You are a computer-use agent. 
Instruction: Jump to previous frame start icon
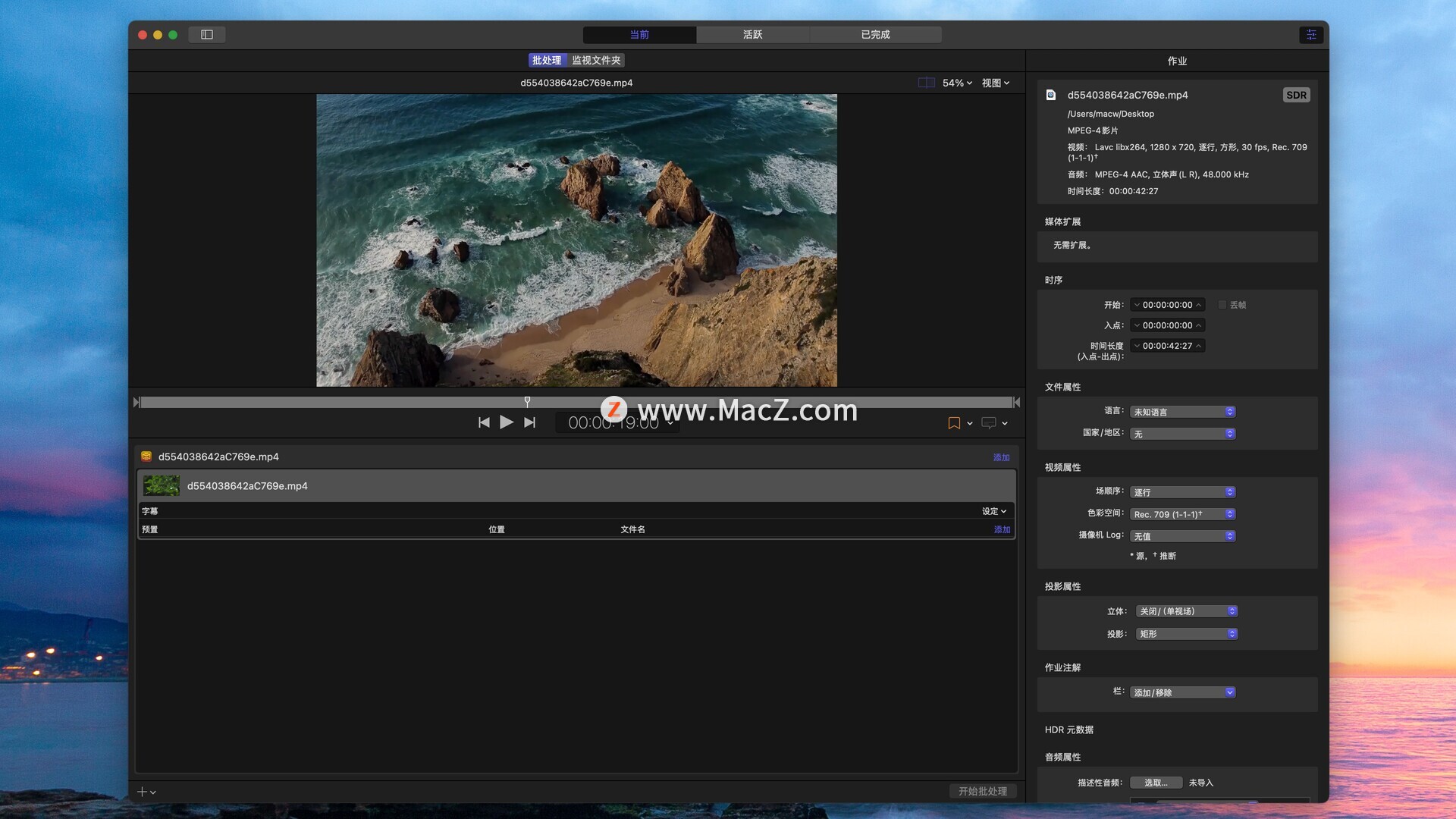(x=484, y=423)
